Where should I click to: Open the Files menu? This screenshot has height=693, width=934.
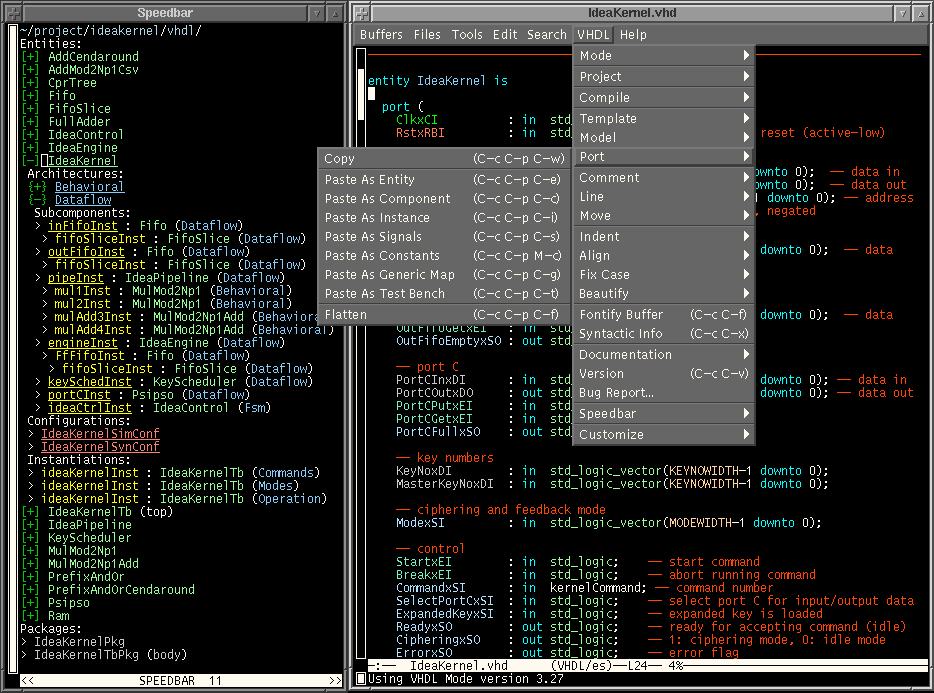[x=427, y=34]
